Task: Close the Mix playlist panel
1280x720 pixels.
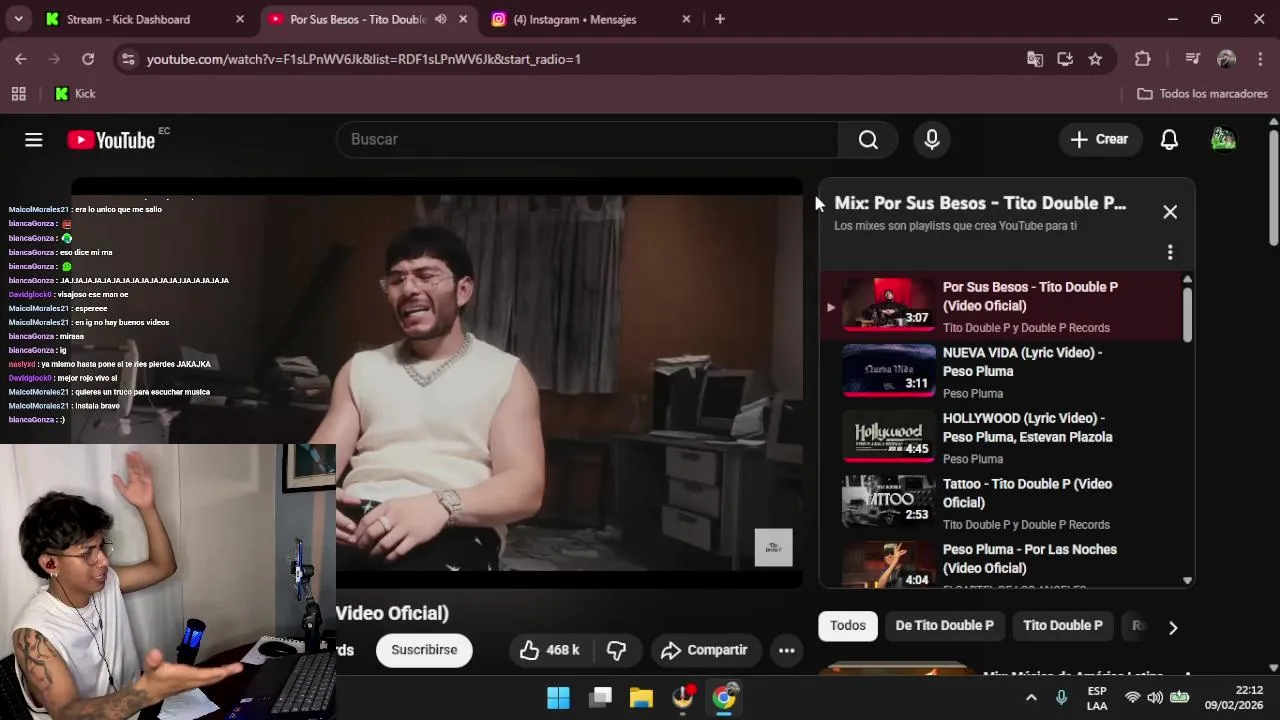Action: [1170, 212]
